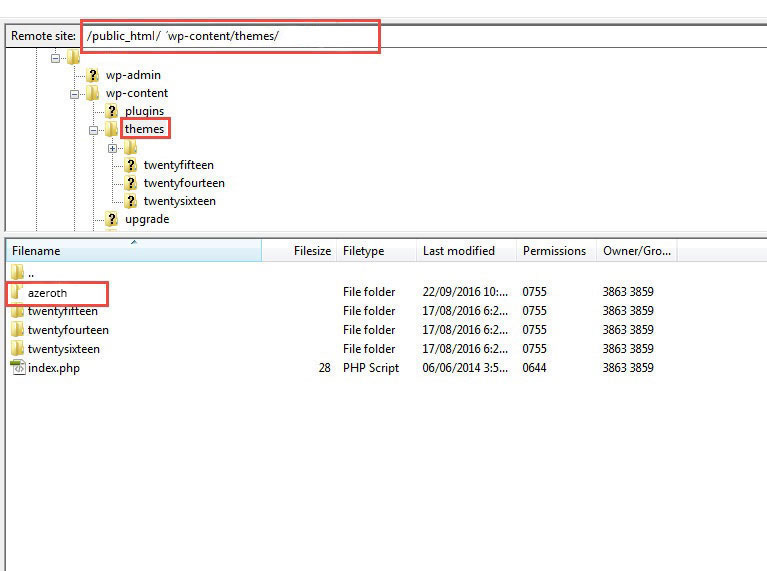Sort by Filesize column header
This screenshot has height=571, width=767.
(299, 251)
